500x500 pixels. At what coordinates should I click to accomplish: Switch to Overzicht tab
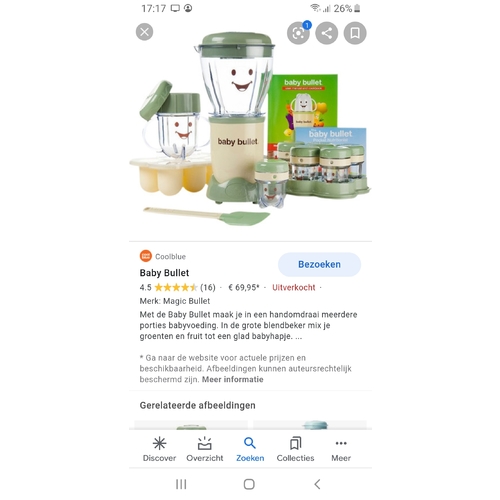205,449
